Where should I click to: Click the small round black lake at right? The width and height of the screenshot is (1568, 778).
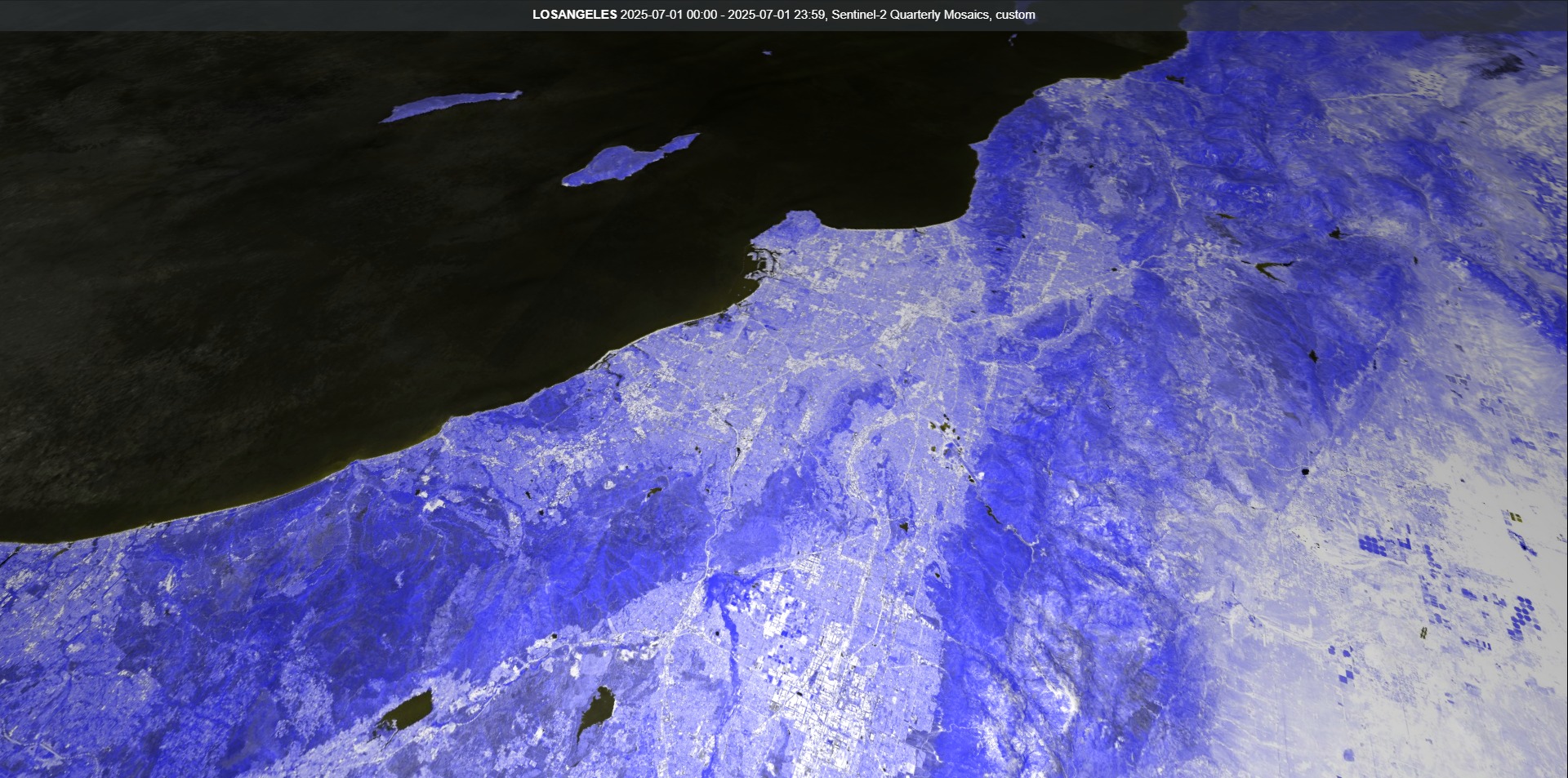[1304, 471]
